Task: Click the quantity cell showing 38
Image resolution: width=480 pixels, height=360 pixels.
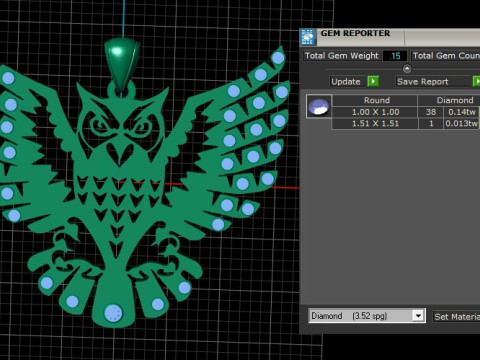Action: click(431, 112)
